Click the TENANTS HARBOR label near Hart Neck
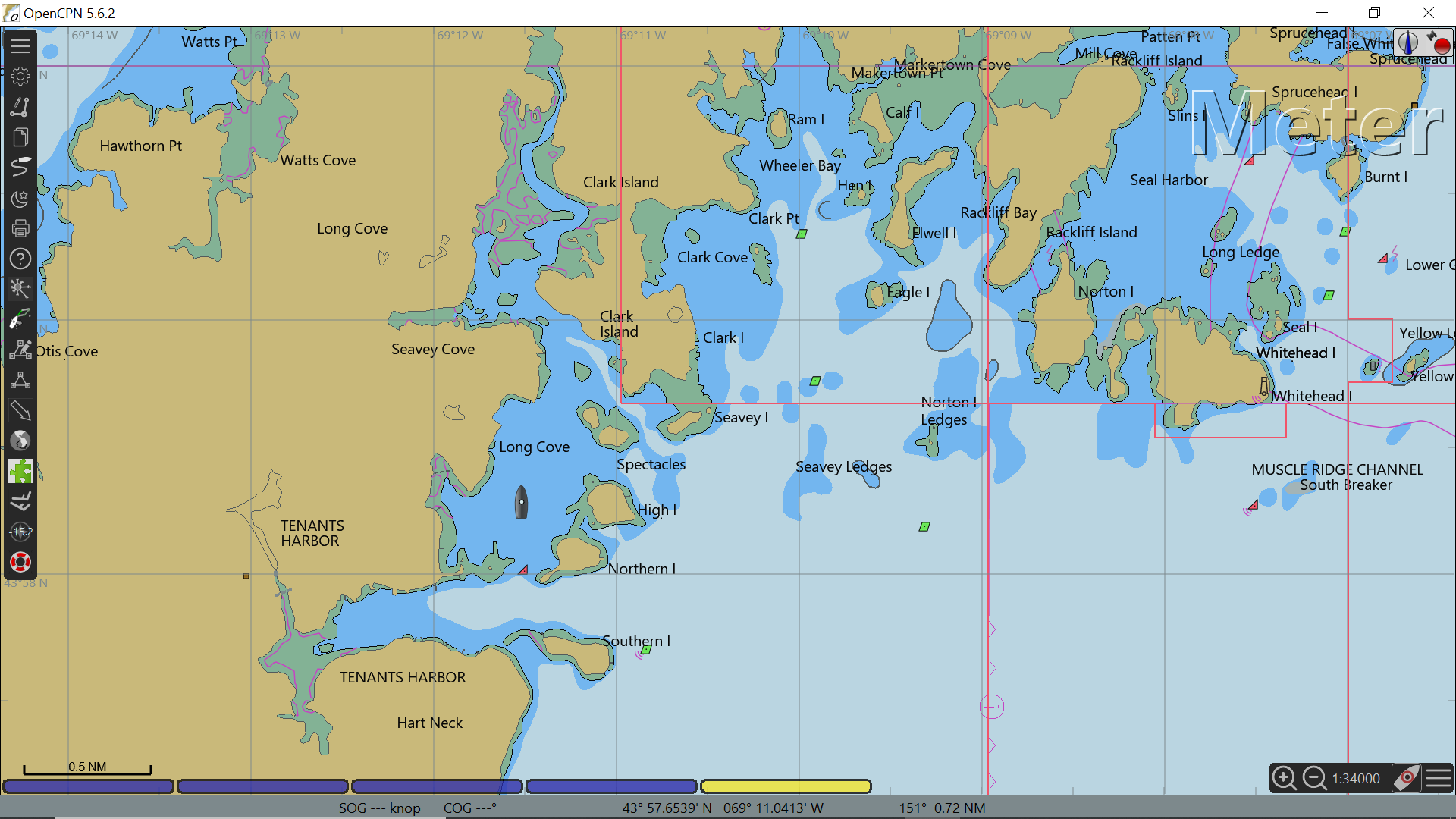Image resolution: width=1456 pixels, height=819 pixels. pyautogui.click(x=403, y=677)
